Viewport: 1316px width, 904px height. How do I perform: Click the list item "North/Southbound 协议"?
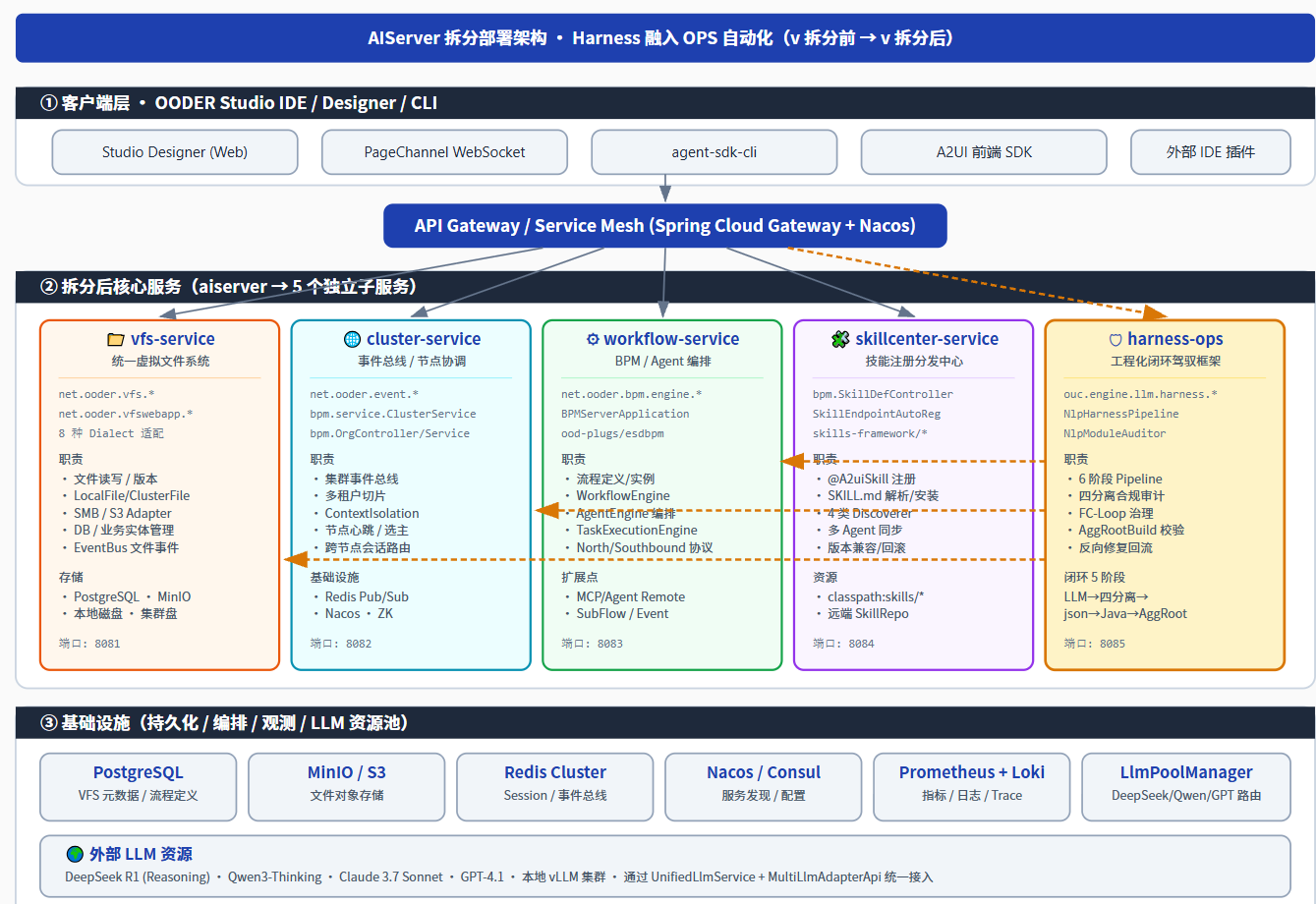click(645, 547)
